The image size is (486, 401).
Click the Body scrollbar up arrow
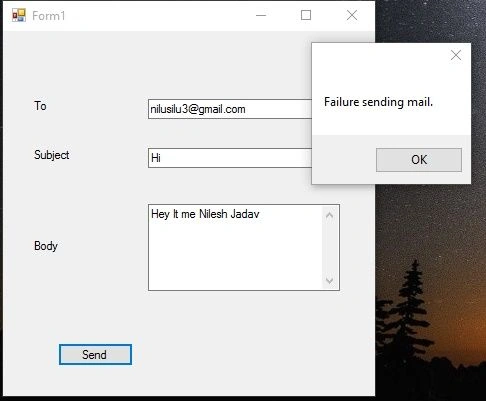pos(329,215)
